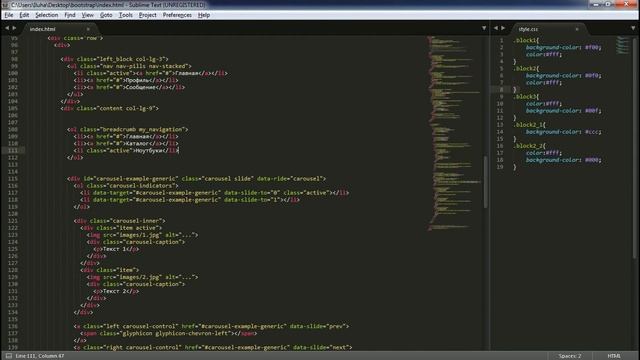Open the Project menu
The height and width of the screenshot is (360, 640).
coord(147,15)
